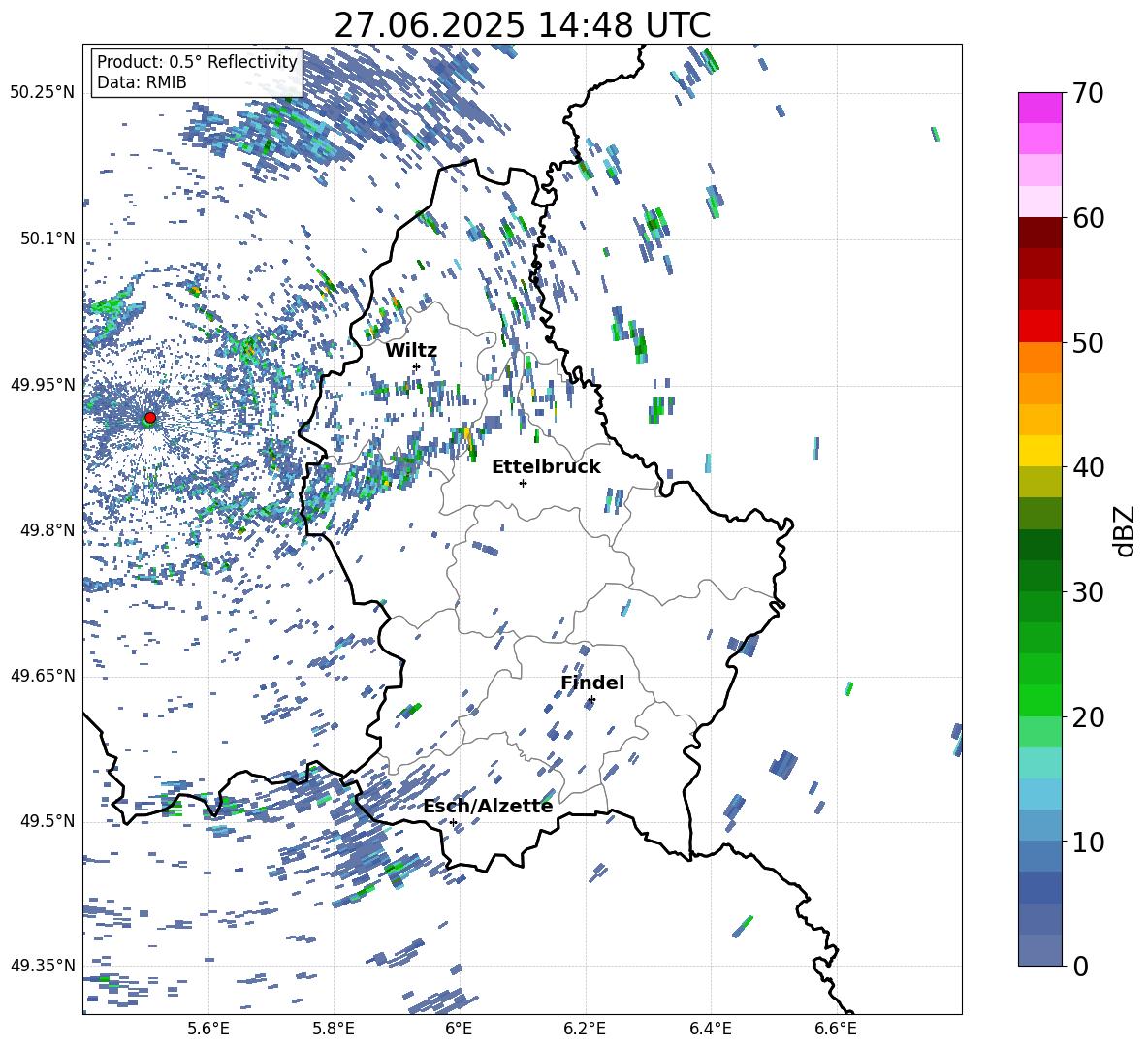
Task: Click the magenta 70 dBZ colorbar segment
Action: (1039, 108)
